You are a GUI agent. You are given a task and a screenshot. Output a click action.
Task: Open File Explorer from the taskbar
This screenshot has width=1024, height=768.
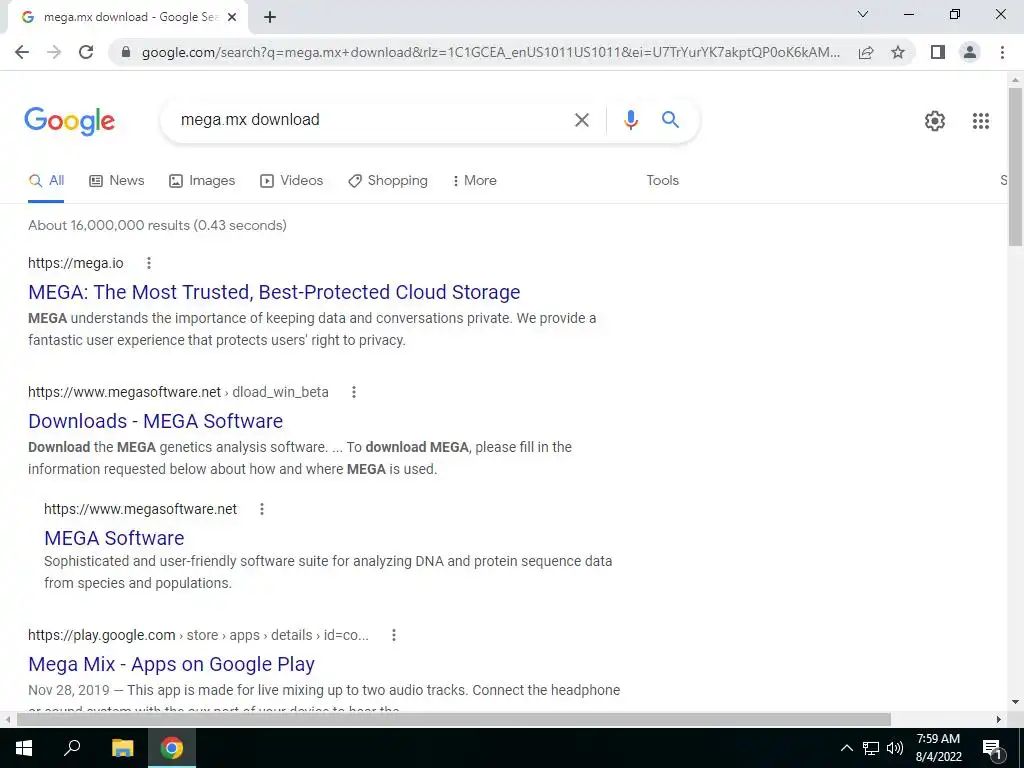pyautogui.click(x=122, y=748)
